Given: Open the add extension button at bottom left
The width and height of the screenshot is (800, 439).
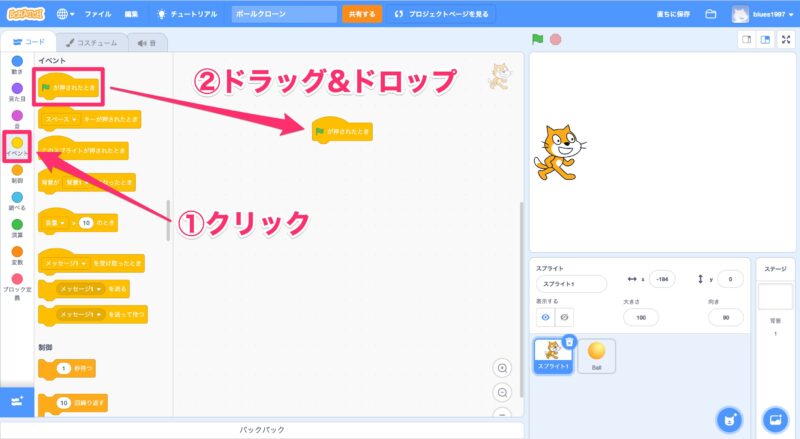Looking at the screenshot, I should [x=16, y=400].
